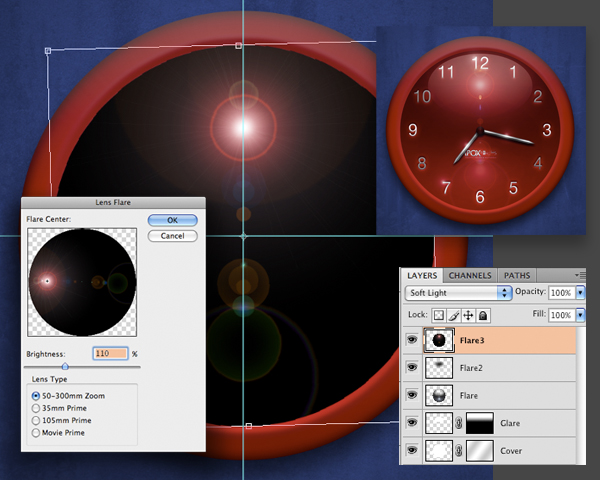The image size is (600, 480).
Task: Click the Brightness slider handle
Action: 65,367
